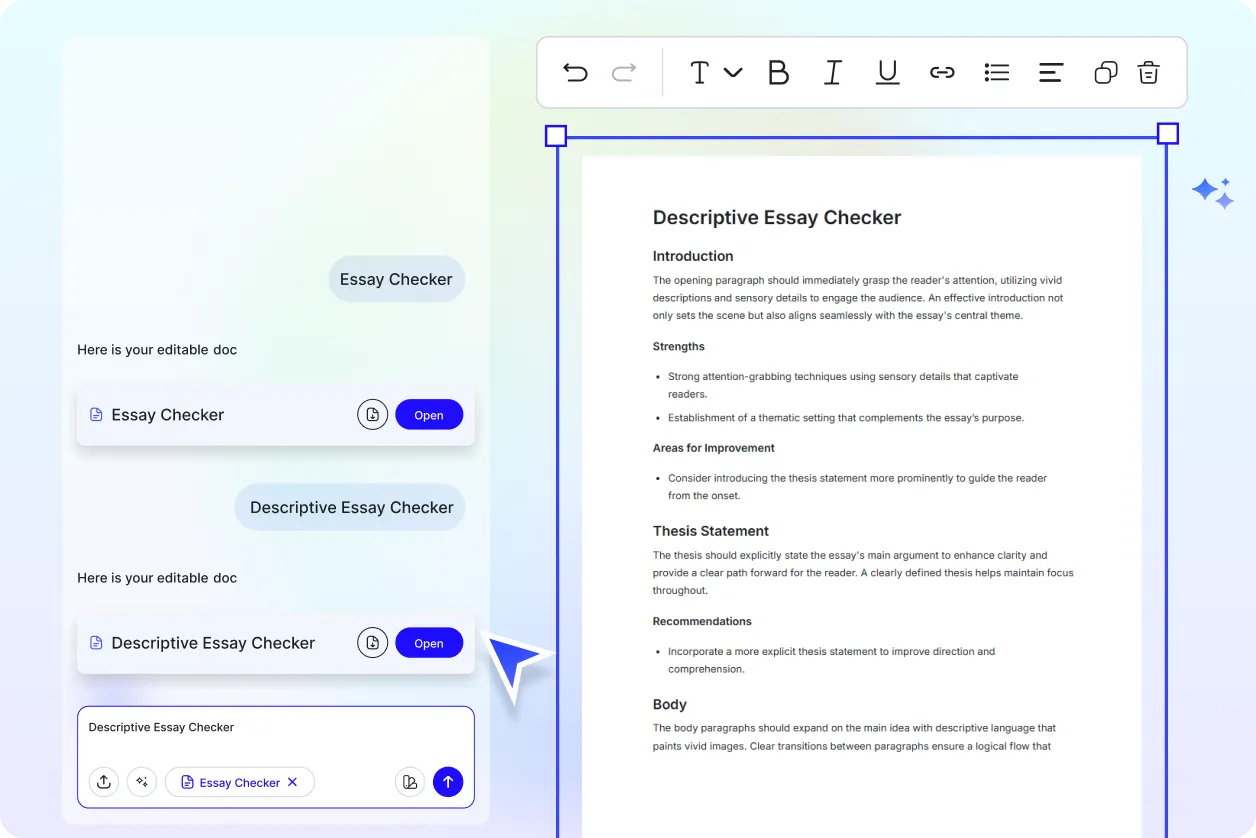Viewport: 1256px width, 838px height.
Task: Toggle underline formatting
Action: point(887,72)
